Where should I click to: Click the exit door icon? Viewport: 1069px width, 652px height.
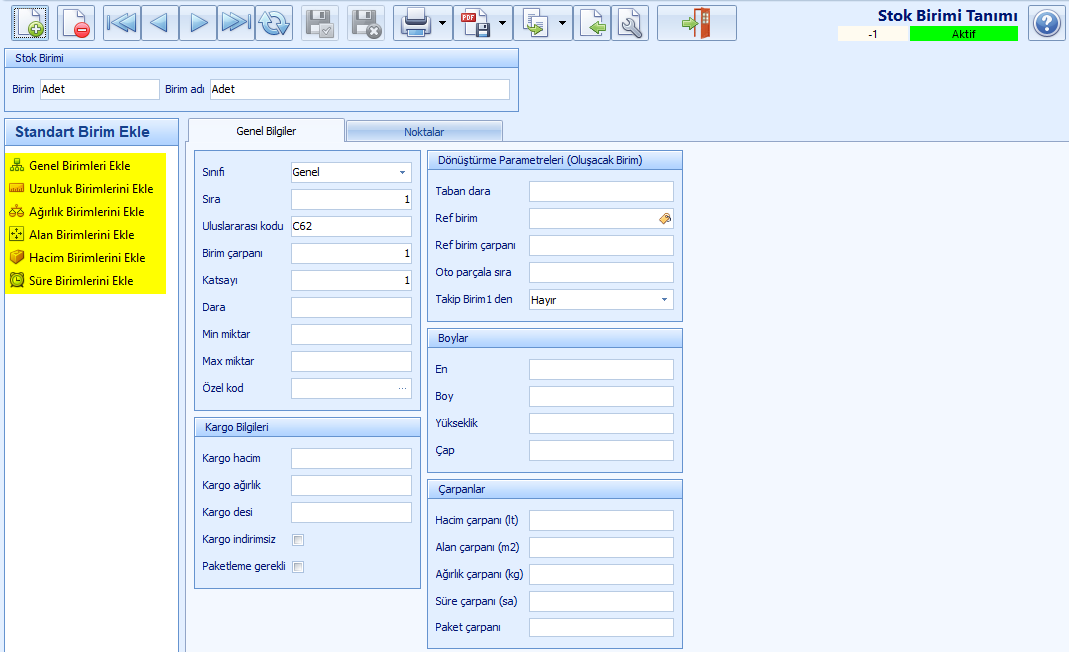coord(697,23)
